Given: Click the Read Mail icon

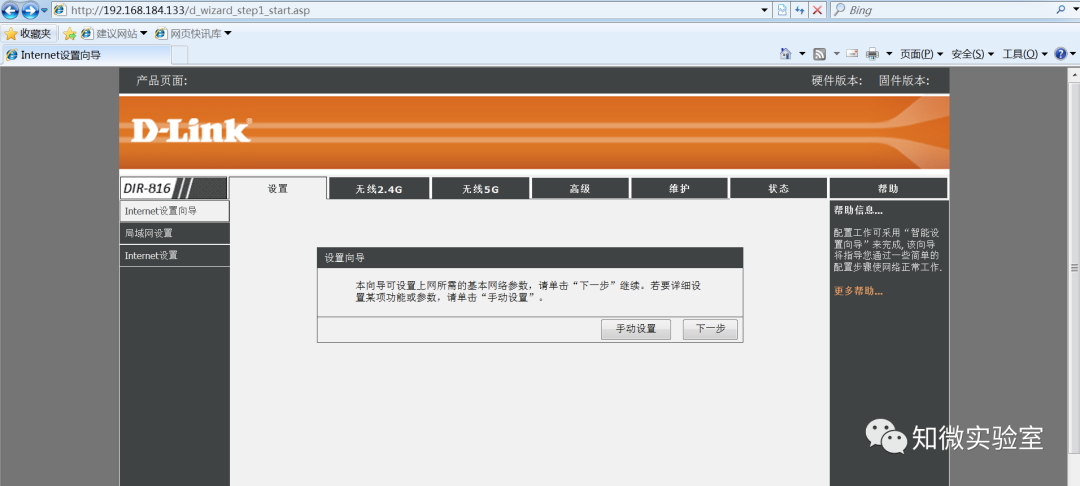Looking at the screenshot, I should (x=852, y=54).
